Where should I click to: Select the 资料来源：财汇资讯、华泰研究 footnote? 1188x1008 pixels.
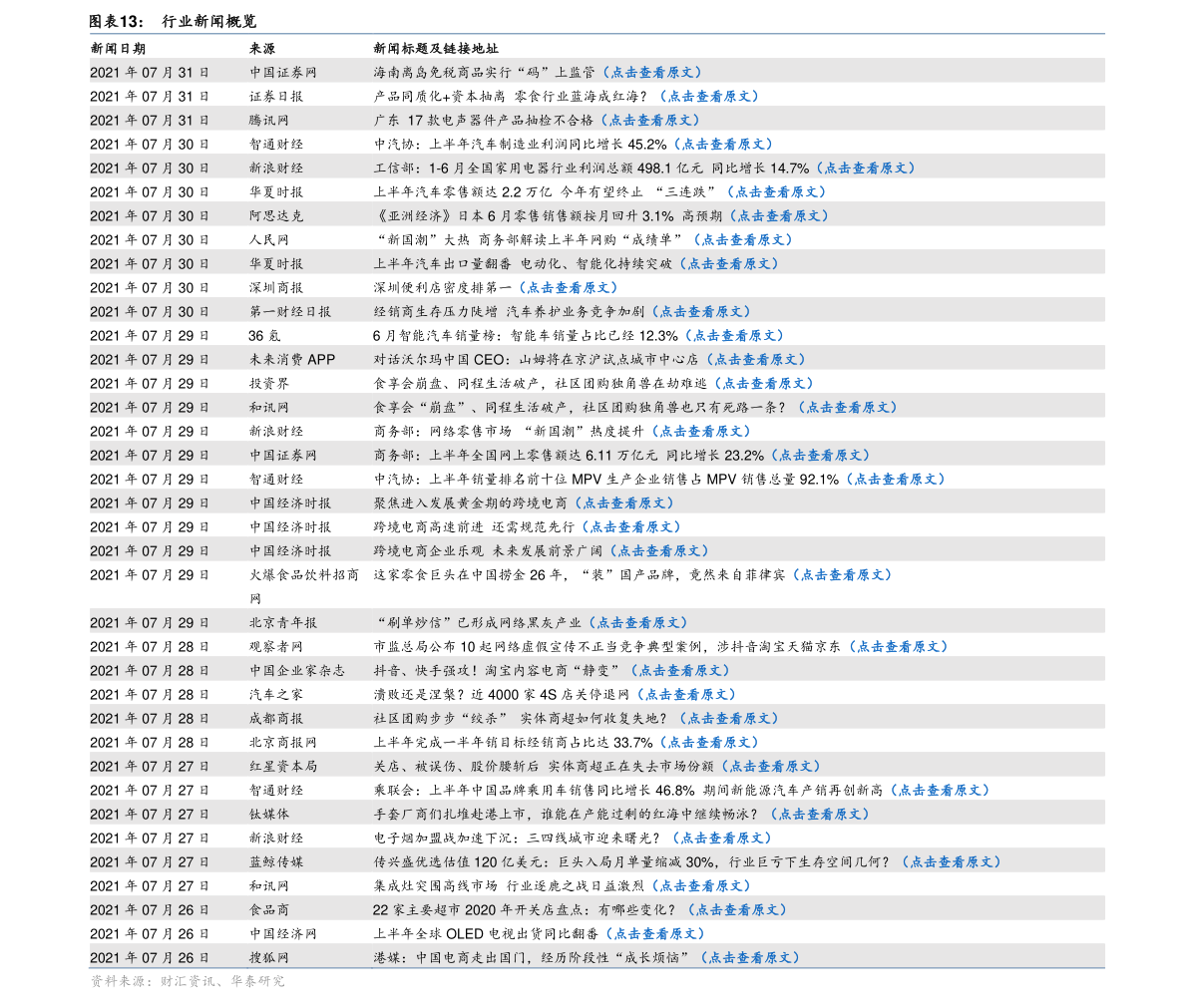click(x=188, y=981)
